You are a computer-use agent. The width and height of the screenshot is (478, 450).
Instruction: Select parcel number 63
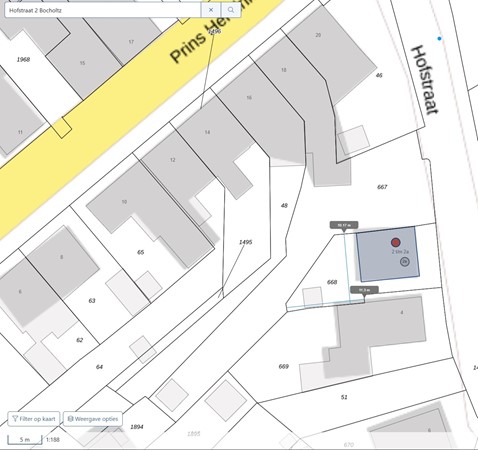(92, 300)
